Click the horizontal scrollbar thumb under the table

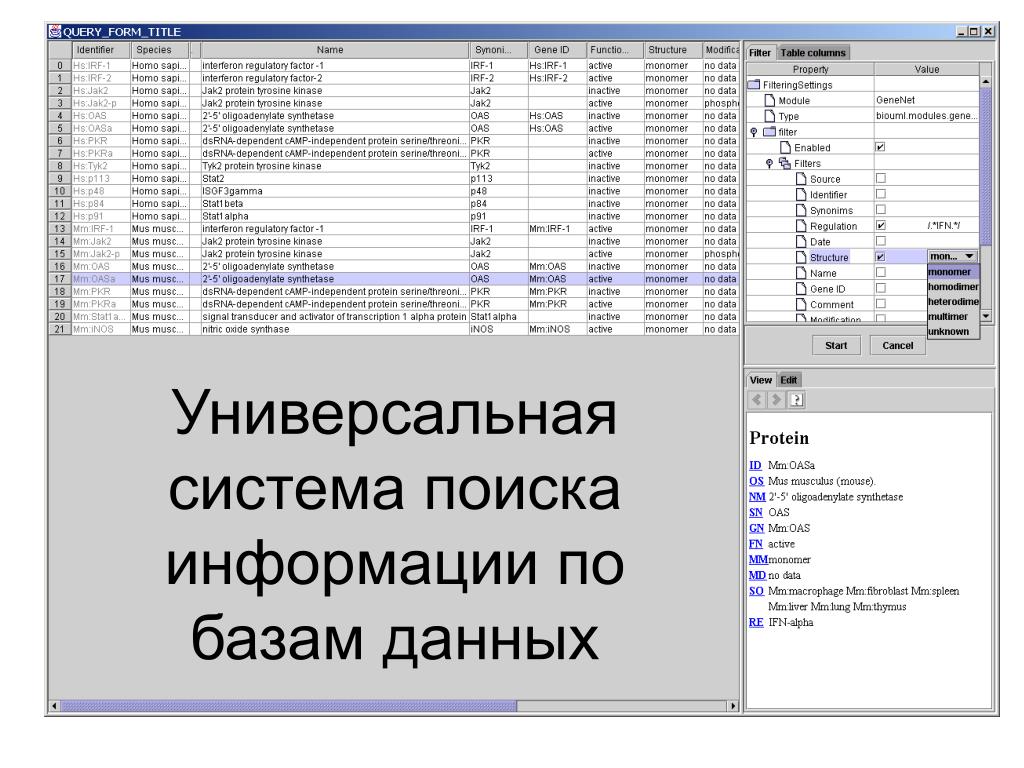(289, 706)
